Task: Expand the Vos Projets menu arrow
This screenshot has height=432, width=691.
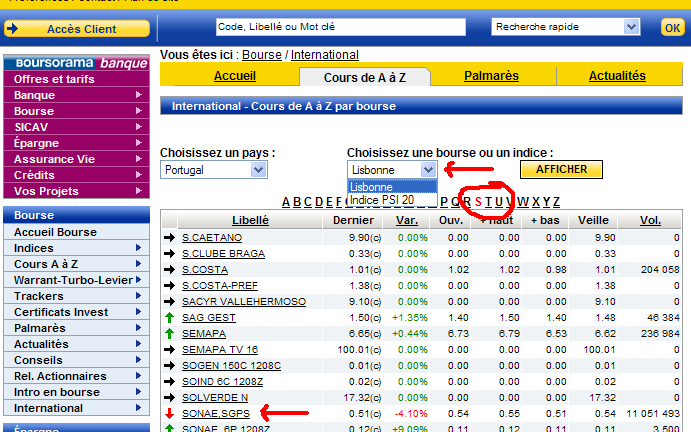Action: point(138,191)
